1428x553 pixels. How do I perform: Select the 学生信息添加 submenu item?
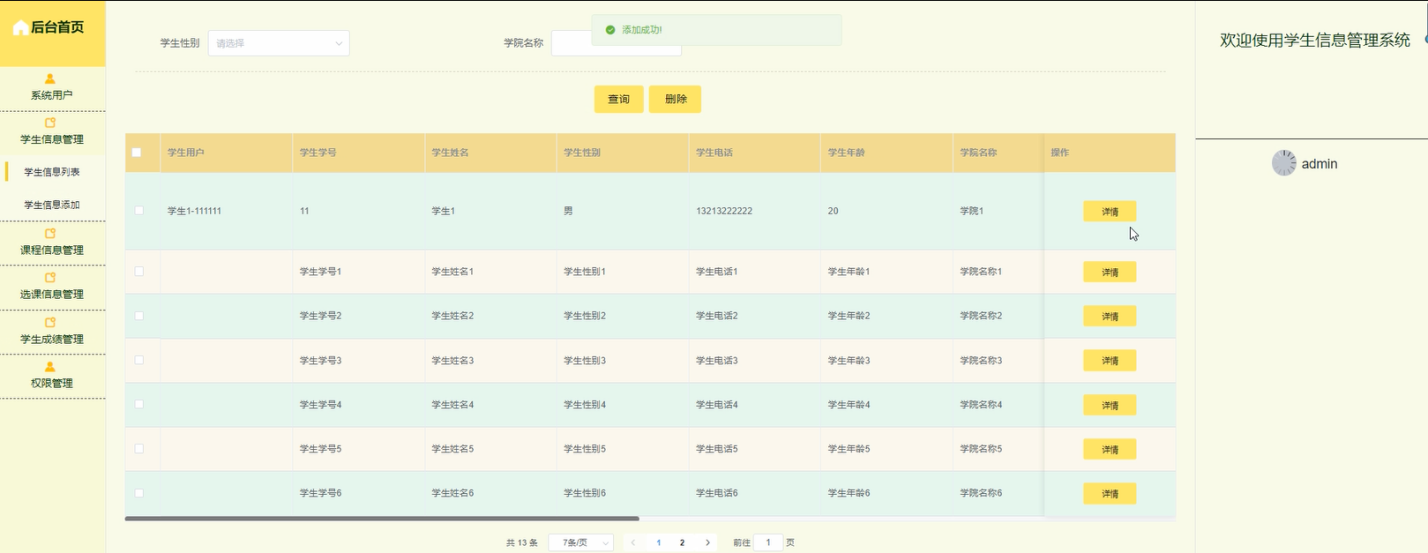[x=52, y=204]
